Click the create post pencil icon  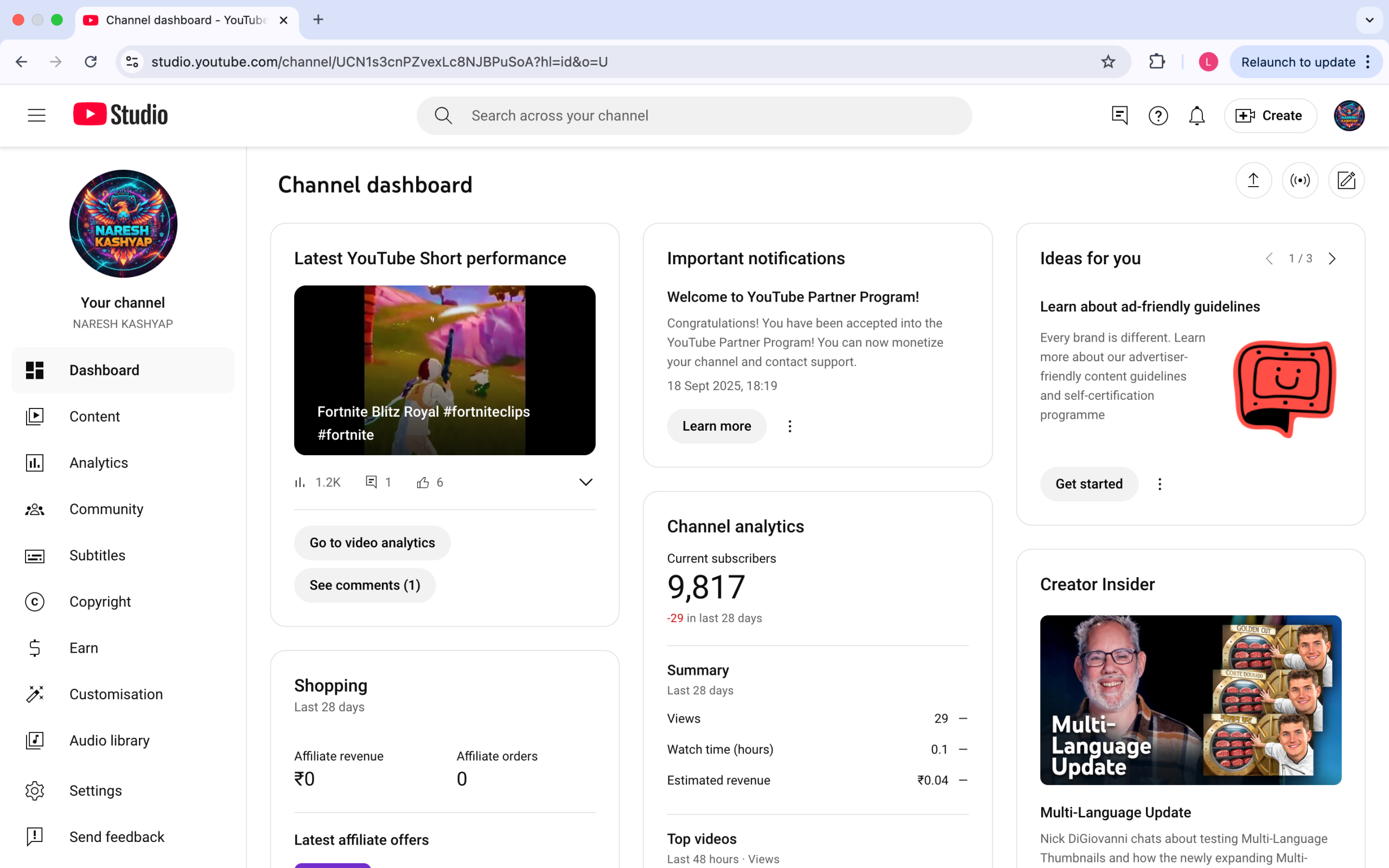tap(1346, 181)
